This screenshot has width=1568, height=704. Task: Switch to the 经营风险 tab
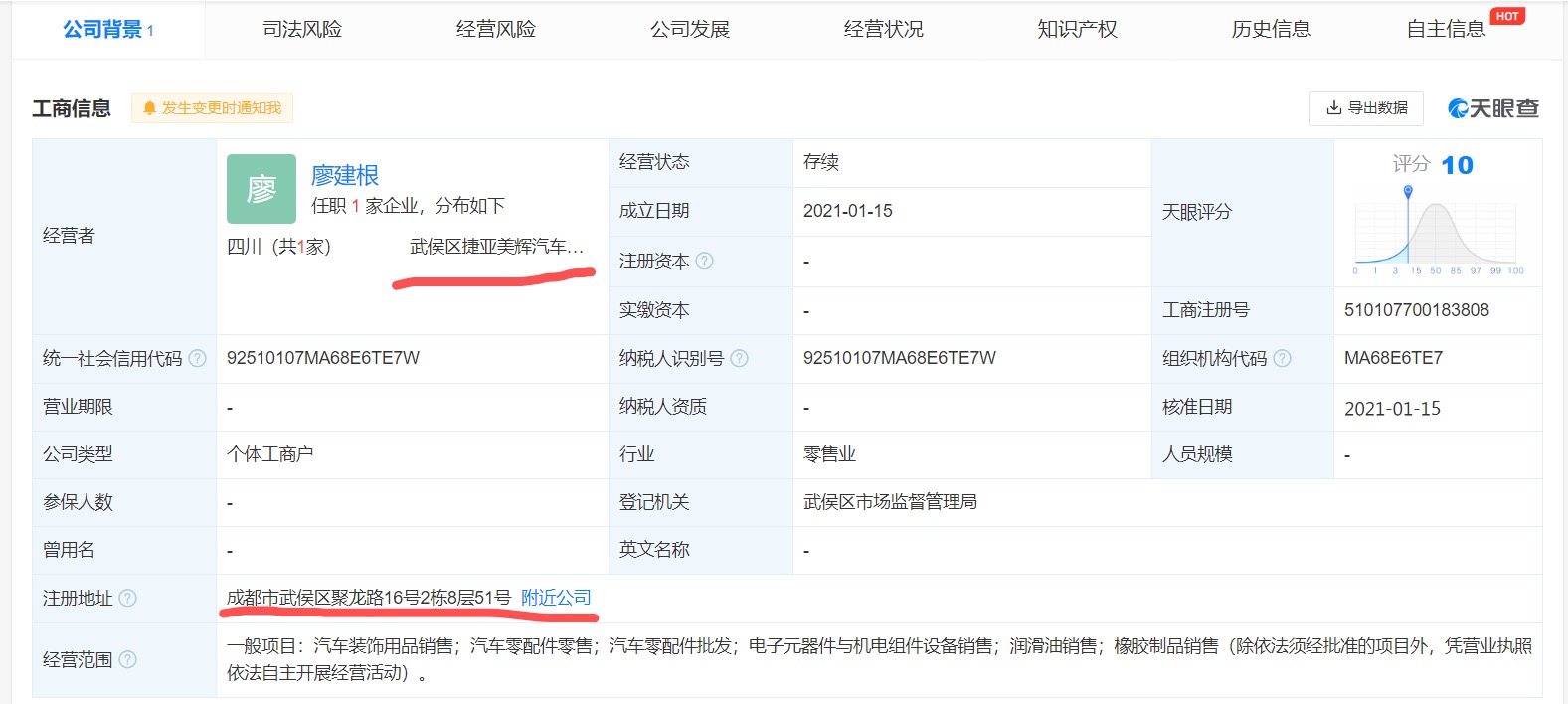coord(496,30)
